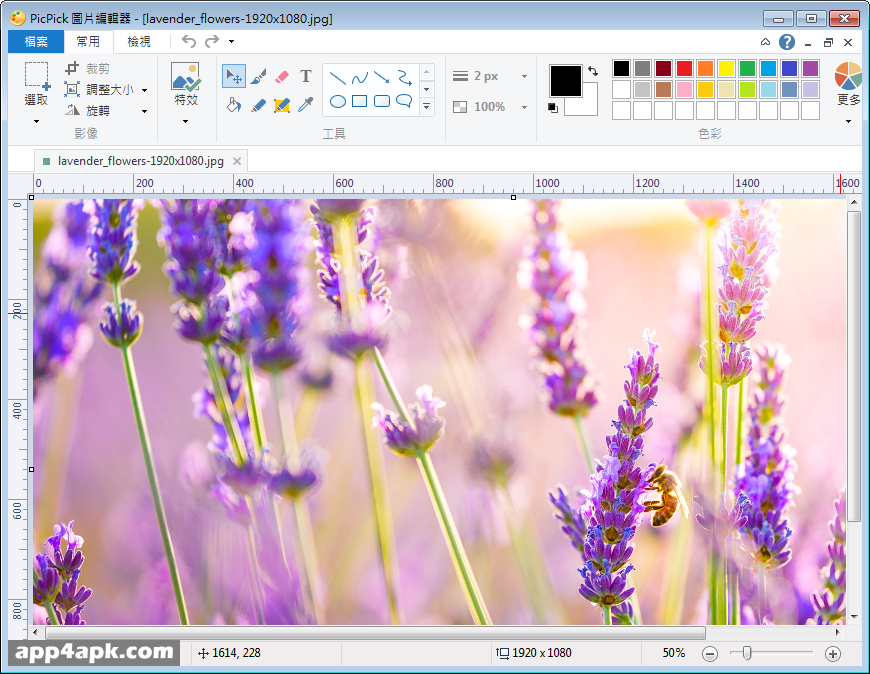This screenshot has width=870, height=674.
Task: Click the scroll right arrow
Action: pyautogui.click(x=837, y=632)
